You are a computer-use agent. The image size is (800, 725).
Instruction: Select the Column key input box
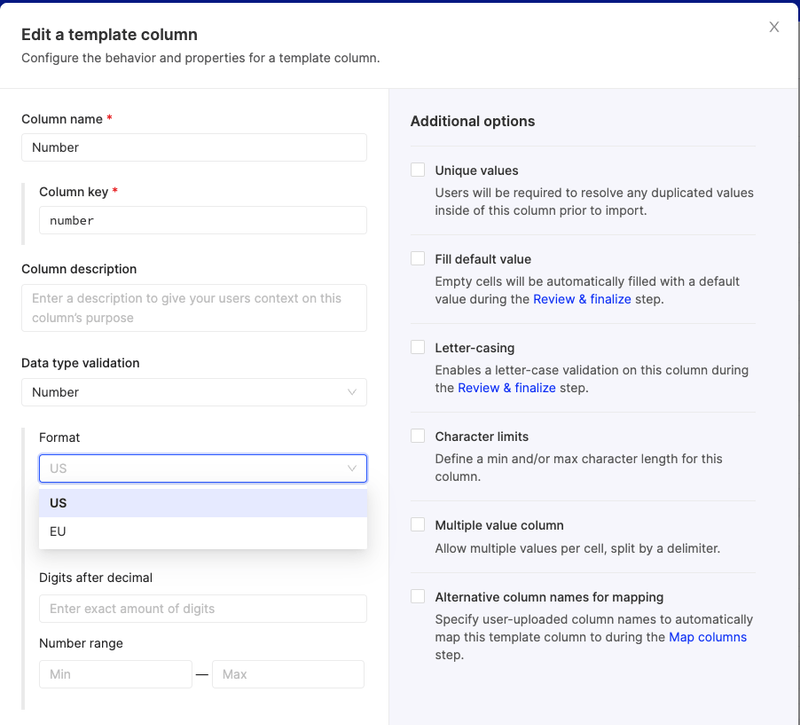tap(203, 220)
